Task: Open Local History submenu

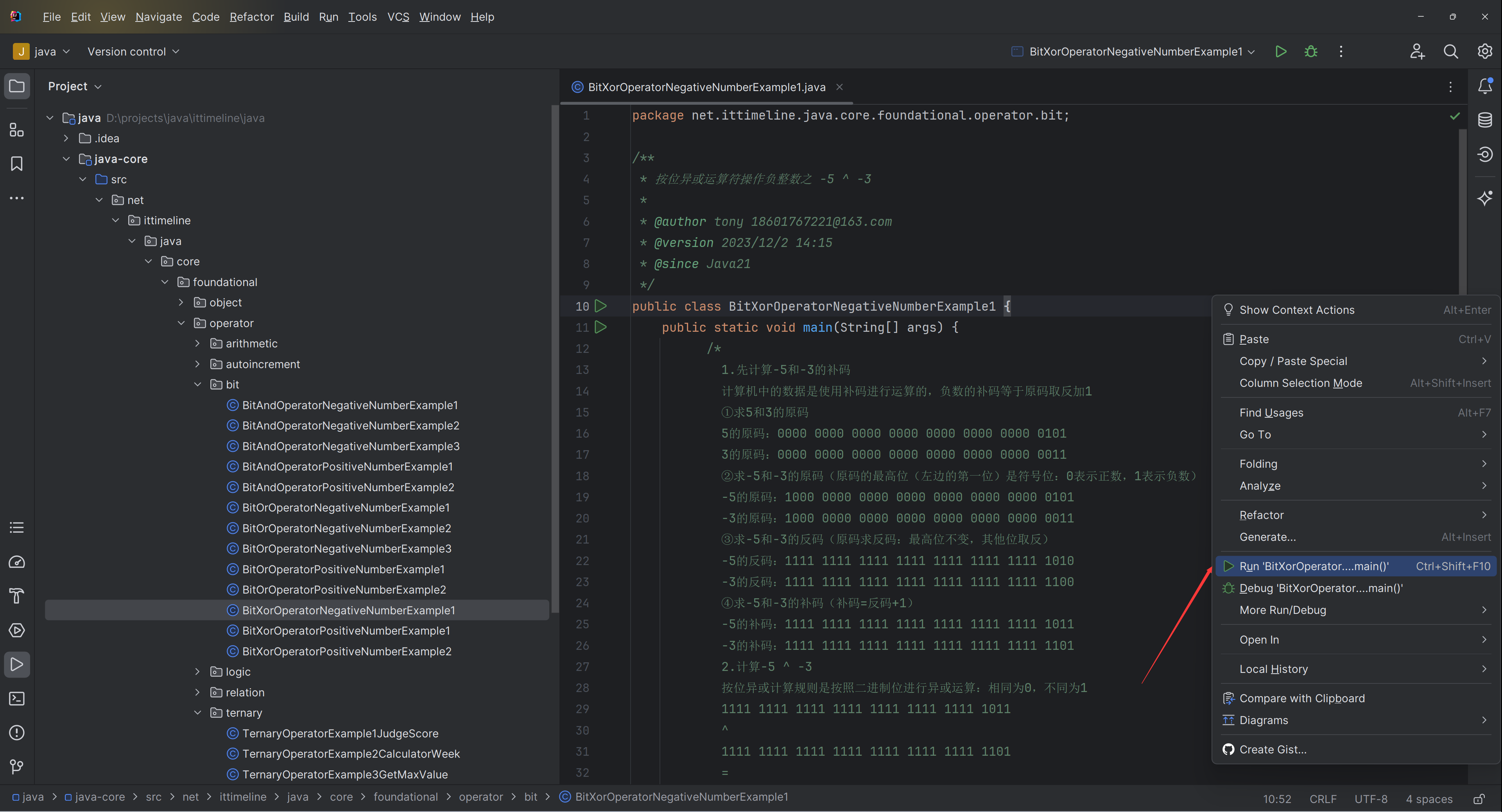Action: (x=1356, y=669)
